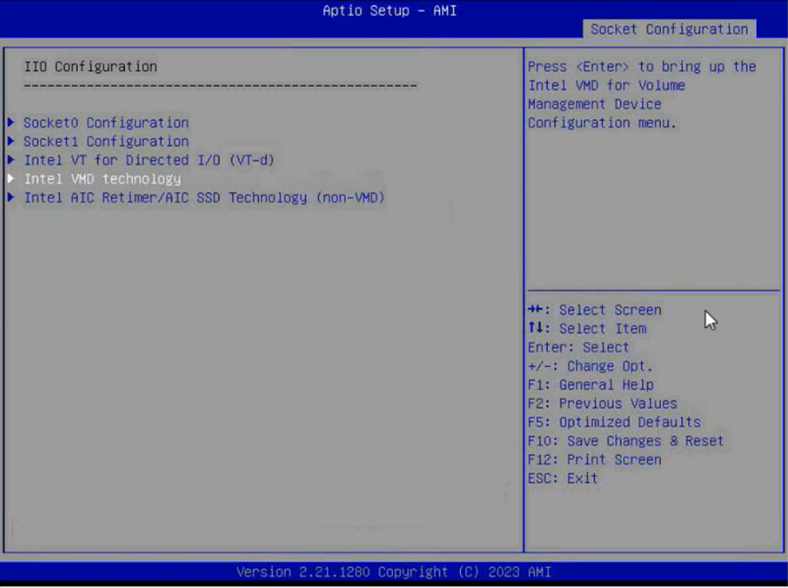This screenshot has height=588, width=788.
Task: Click the 'F12: Print Screen' hint
Action: (x=595, y=460)
